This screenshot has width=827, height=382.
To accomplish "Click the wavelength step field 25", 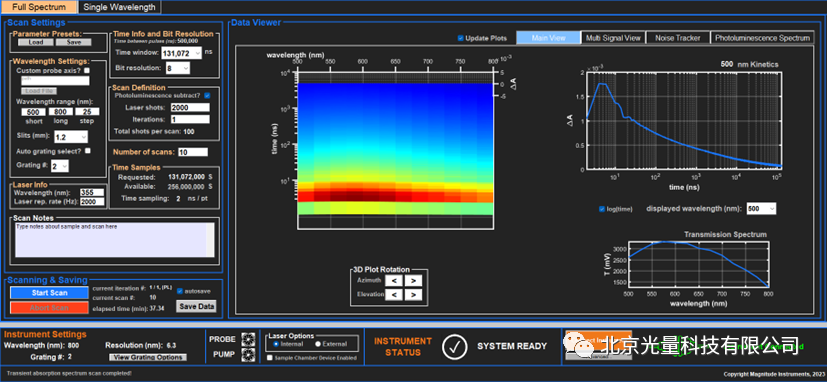I will click(x=87, y=112).
